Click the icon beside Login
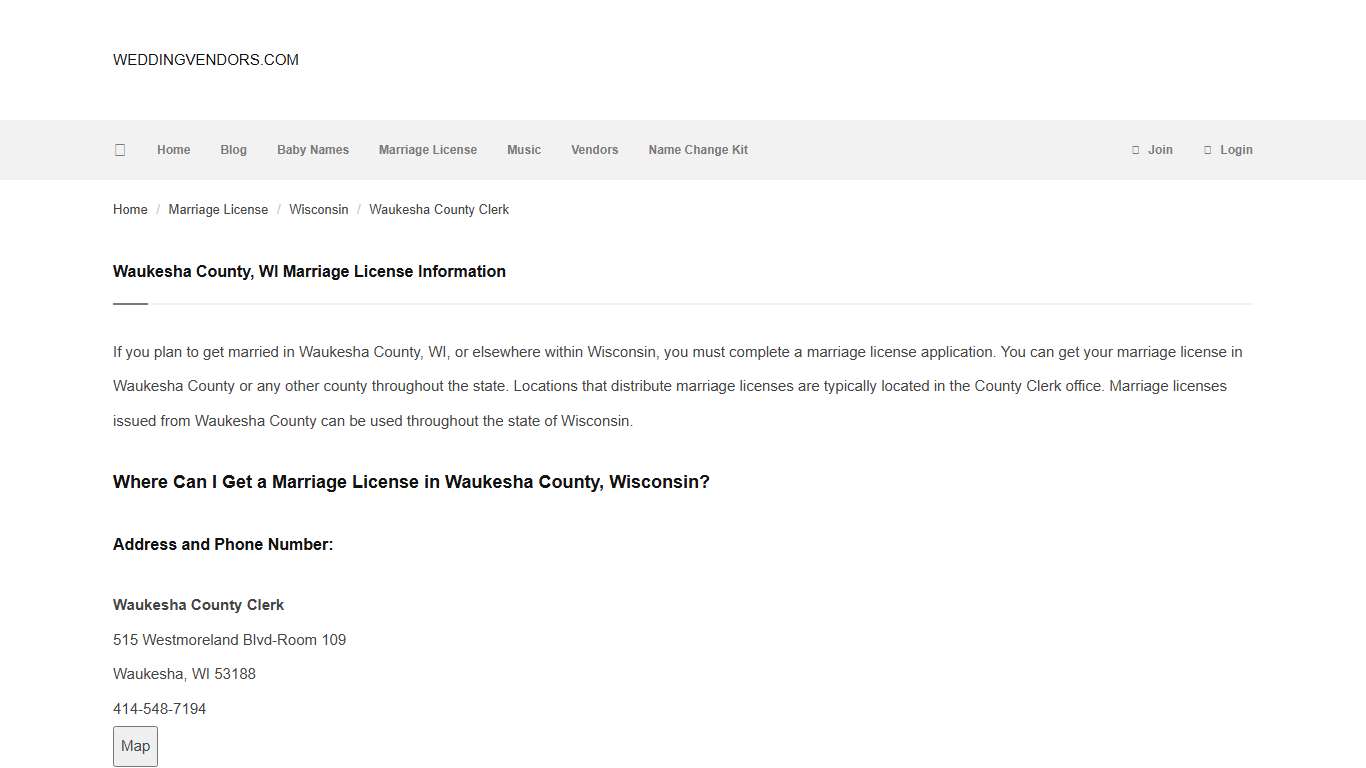 [x=1208, y=149]
